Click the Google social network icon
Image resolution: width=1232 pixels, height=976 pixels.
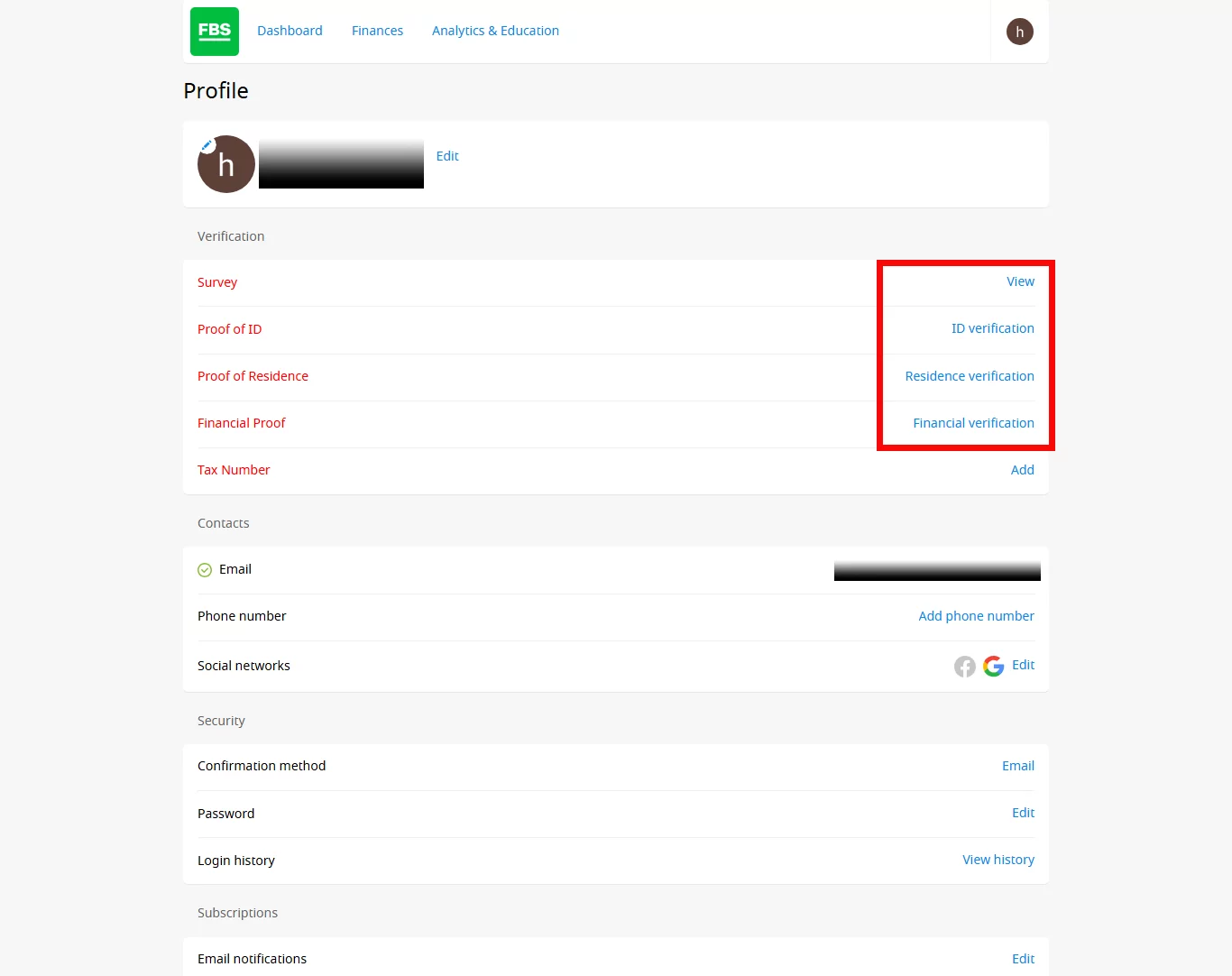click(994, 667)
